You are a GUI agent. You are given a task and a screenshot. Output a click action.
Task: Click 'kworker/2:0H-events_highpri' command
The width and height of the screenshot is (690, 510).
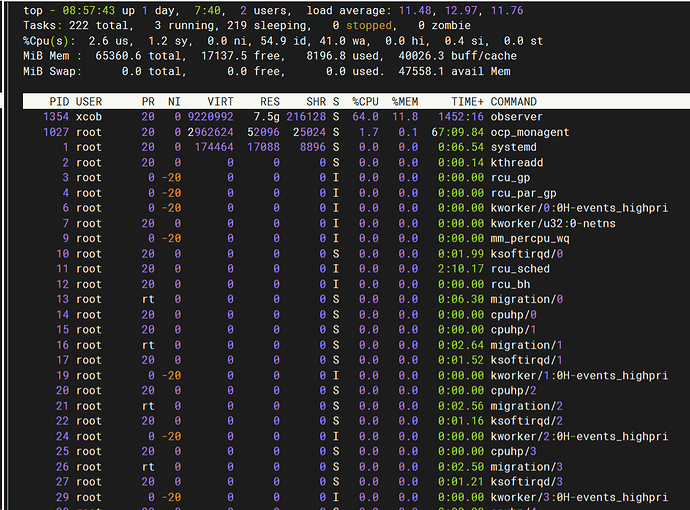pyautogui.click(x=579, y=436)
